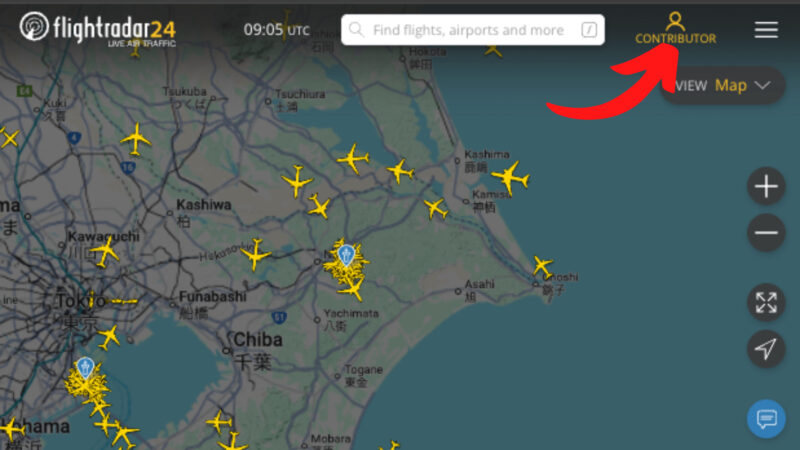This screenshot has width=800, height=450.
Task: Select the large aircraft near Kashima
Action: (x=510, y=178)
